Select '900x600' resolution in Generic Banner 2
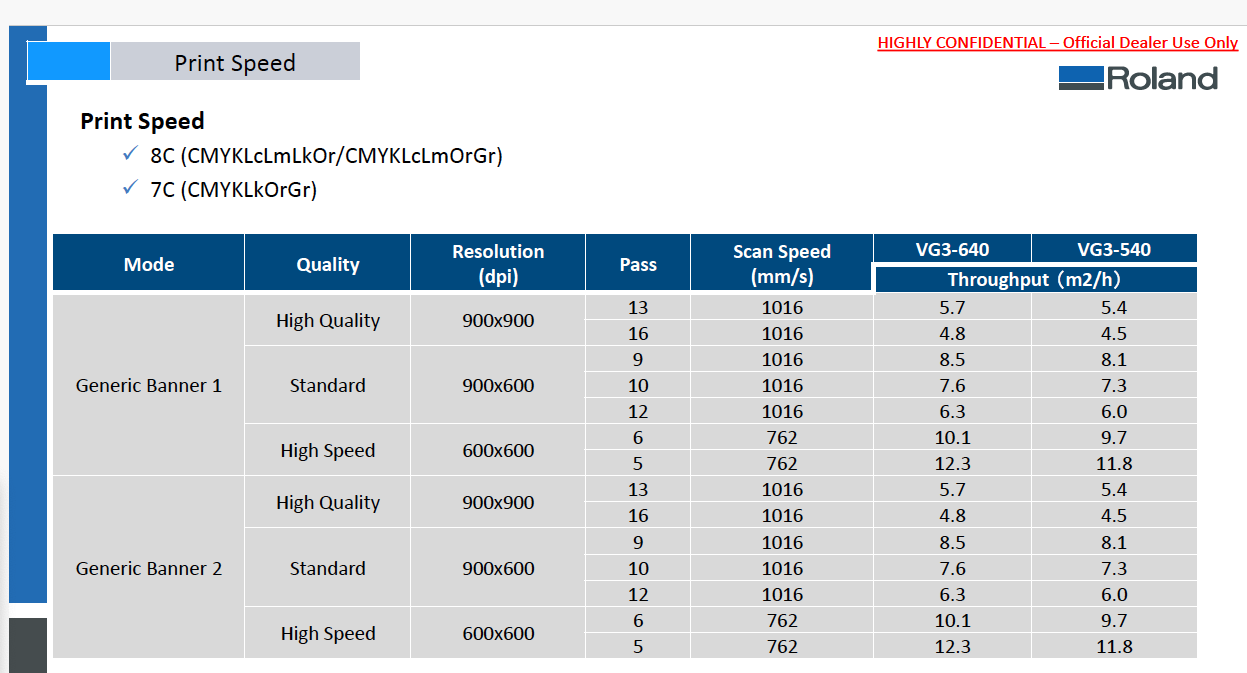Viewport: 1247px width, 673px height. pyautogui.click(x=498, y=568)
